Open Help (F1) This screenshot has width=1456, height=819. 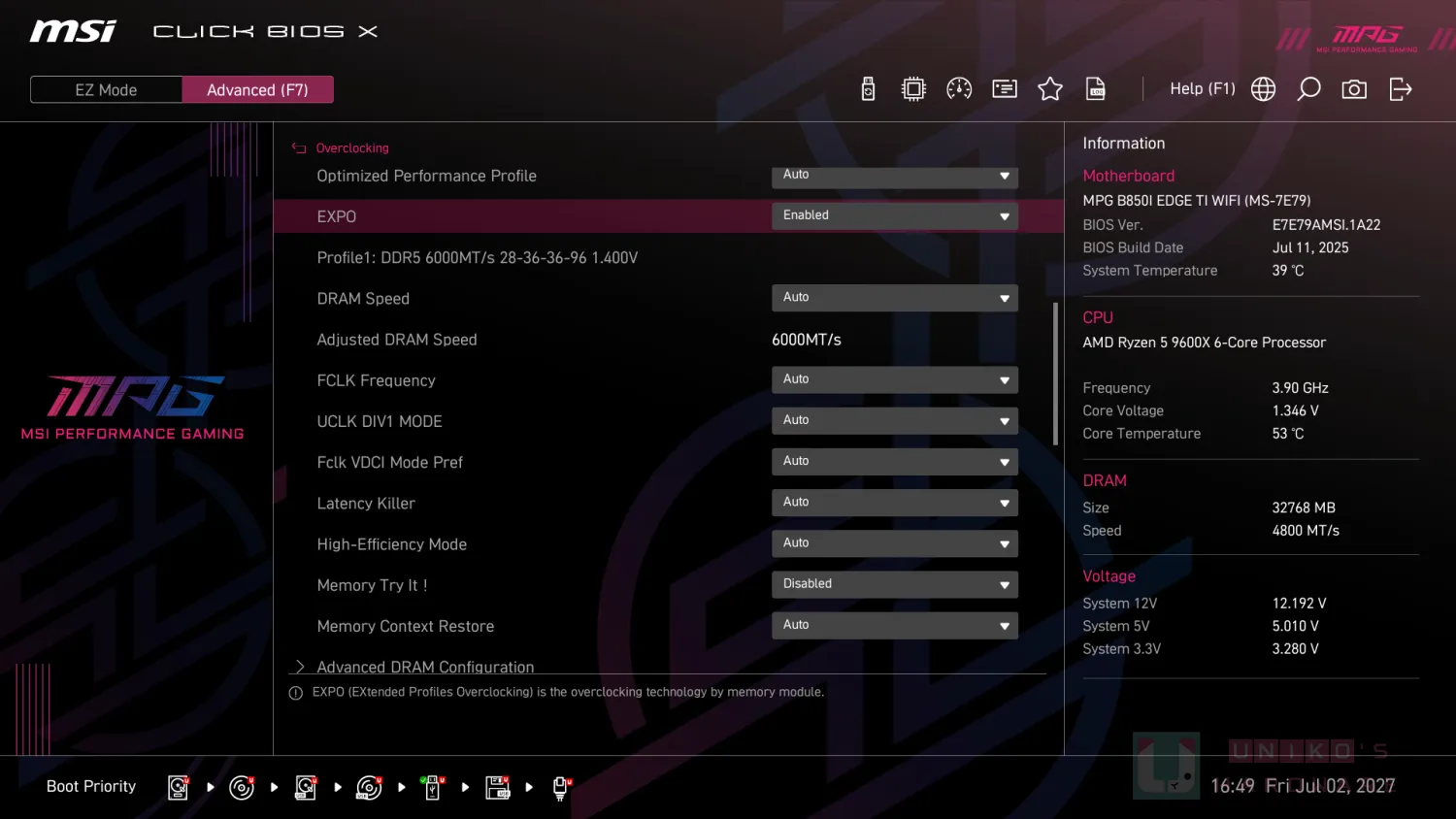coord(1203,89)
